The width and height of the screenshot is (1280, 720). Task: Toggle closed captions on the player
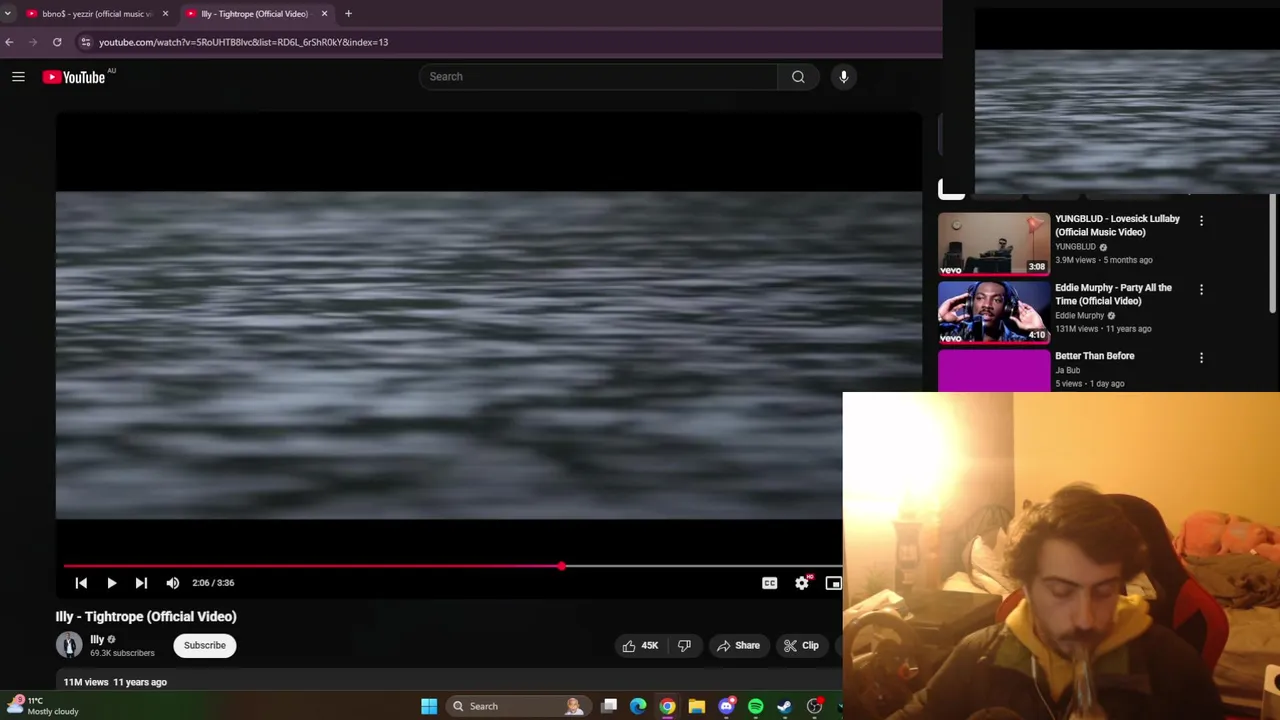click(769, 583)
